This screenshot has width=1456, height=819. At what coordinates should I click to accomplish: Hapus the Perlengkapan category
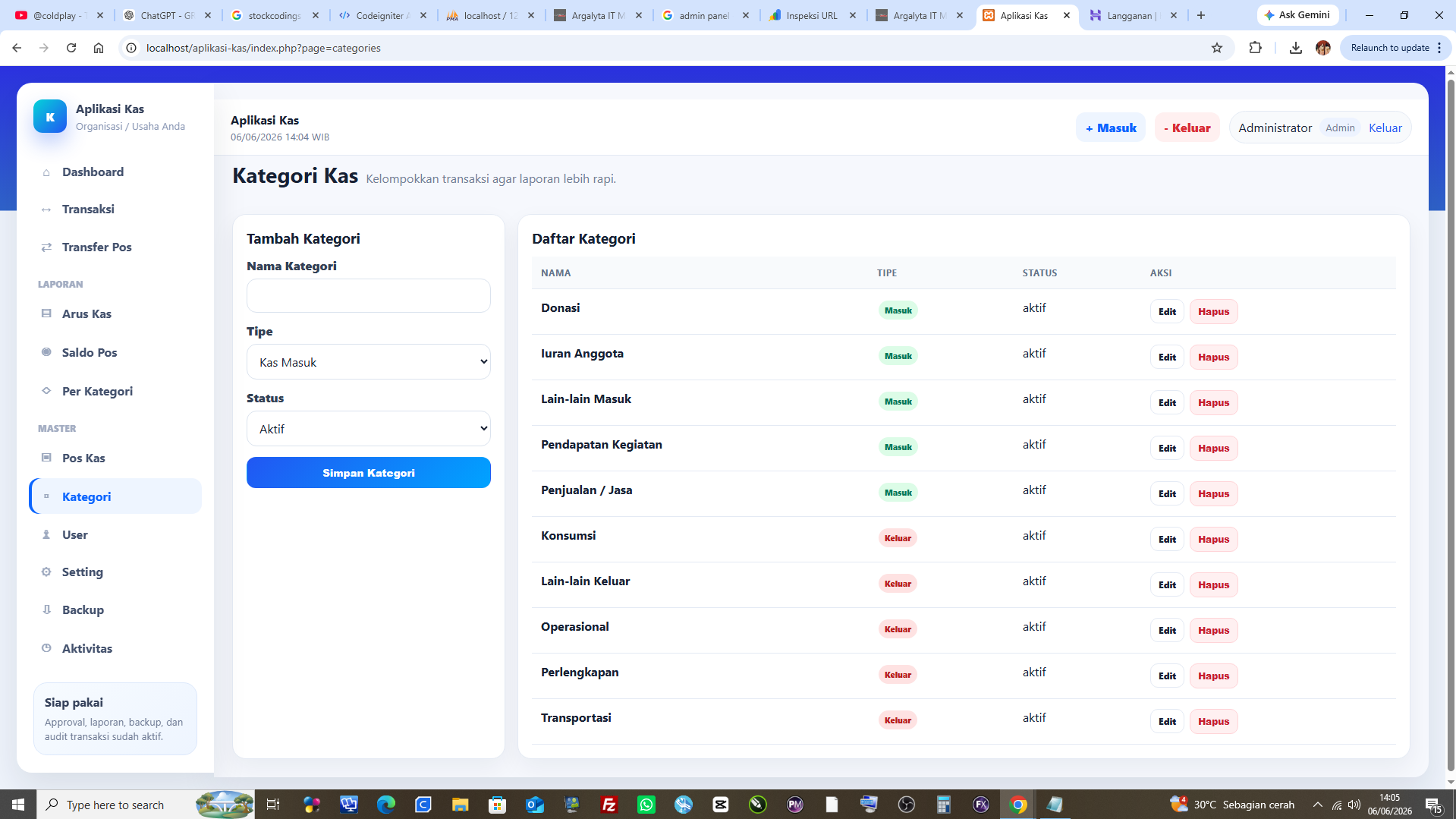tap(1213, 676)
